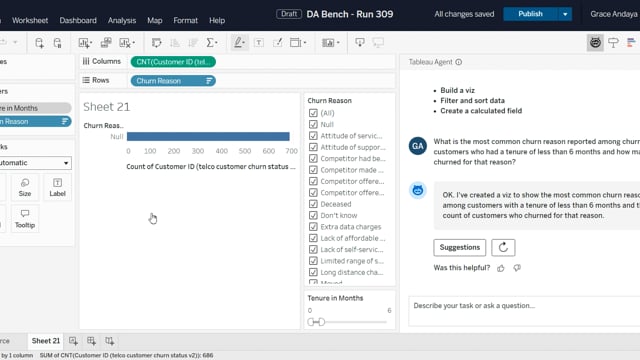
Task: Click the thumbs up feedback icon
Action: 501,268
